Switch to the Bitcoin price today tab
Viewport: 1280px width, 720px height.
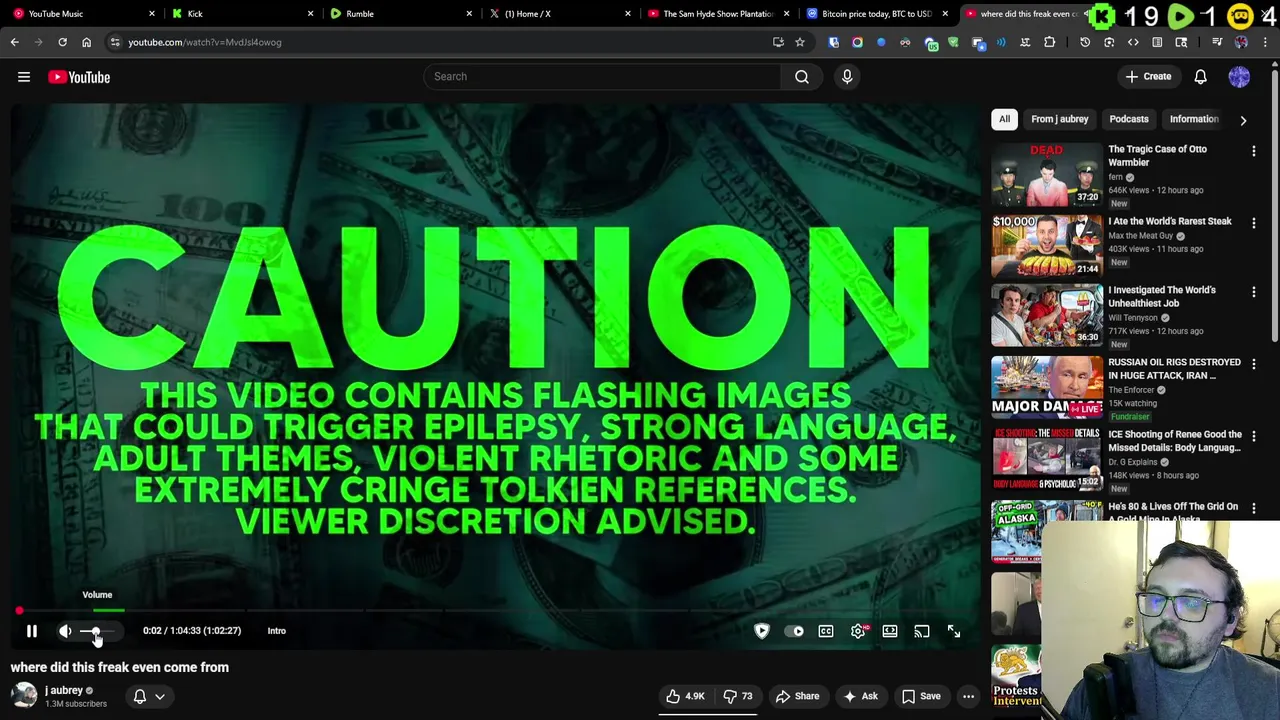[x=875, y=14]
